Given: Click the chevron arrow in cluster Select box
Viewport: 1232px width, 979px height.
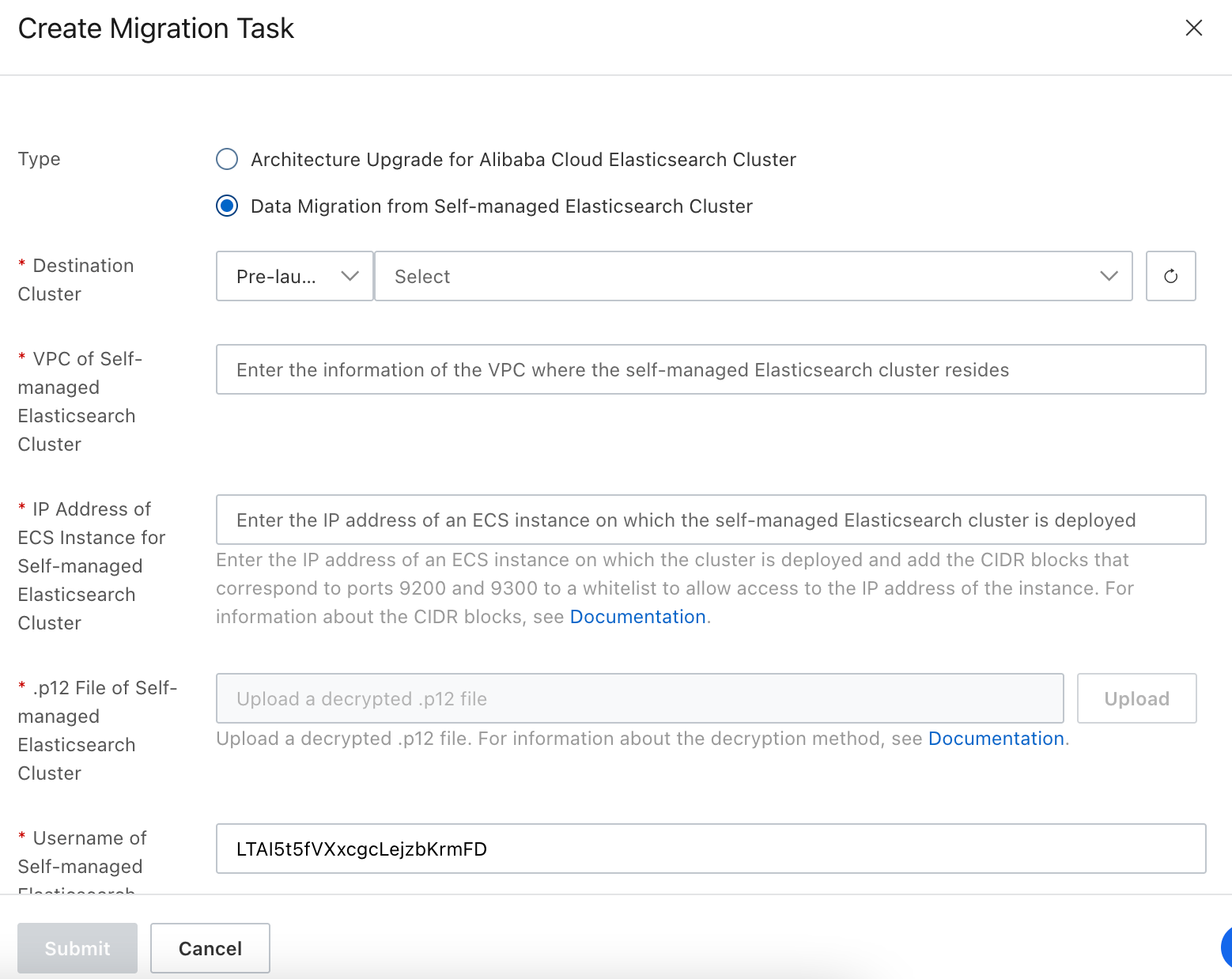Looking at the screenshot, I should pyautogui.click(x=1109, y=276).
